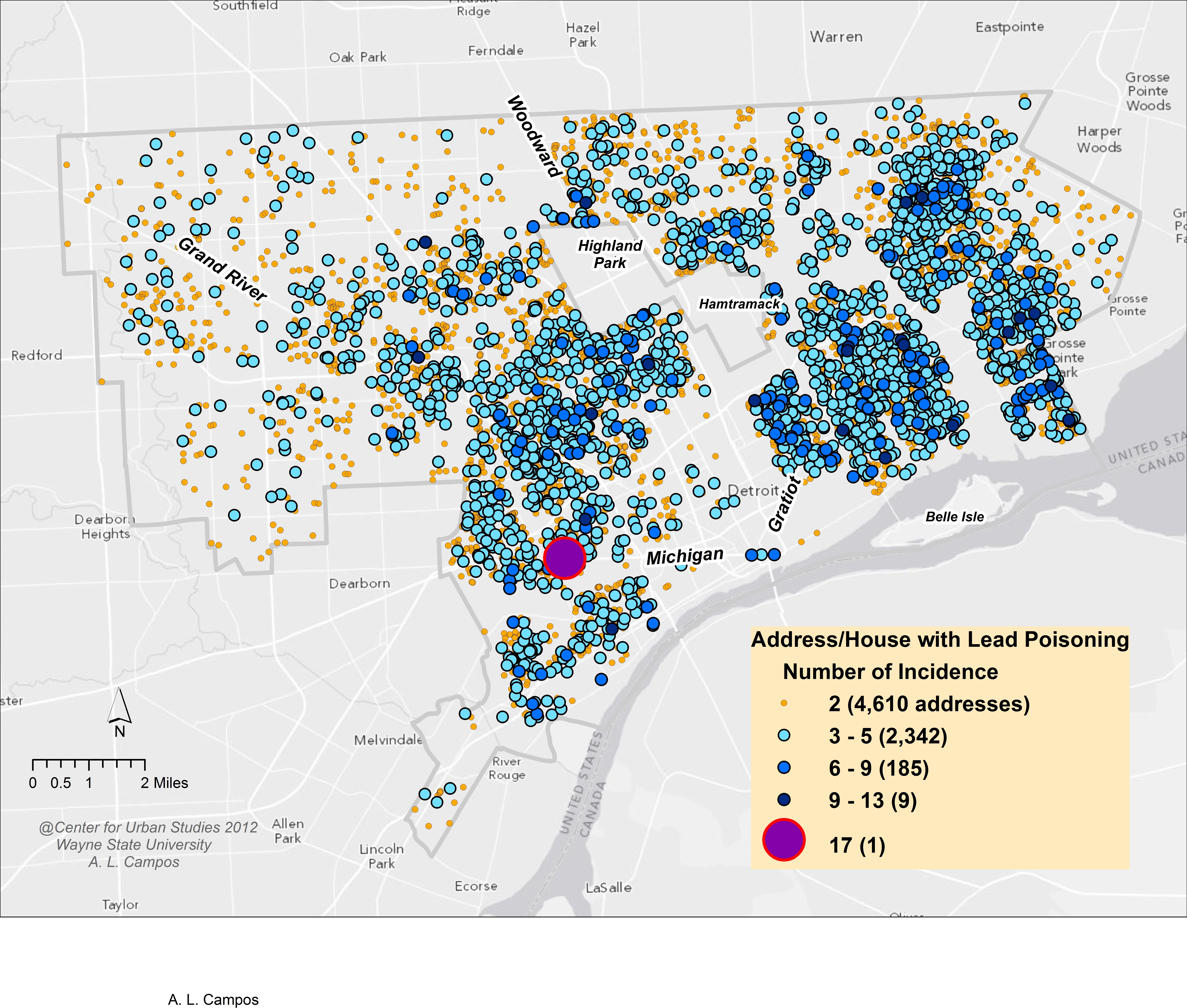Click the dark navy 9-13 legend circle
1187x1008 pixels.
pyautogui.click(x=784, y=799)
